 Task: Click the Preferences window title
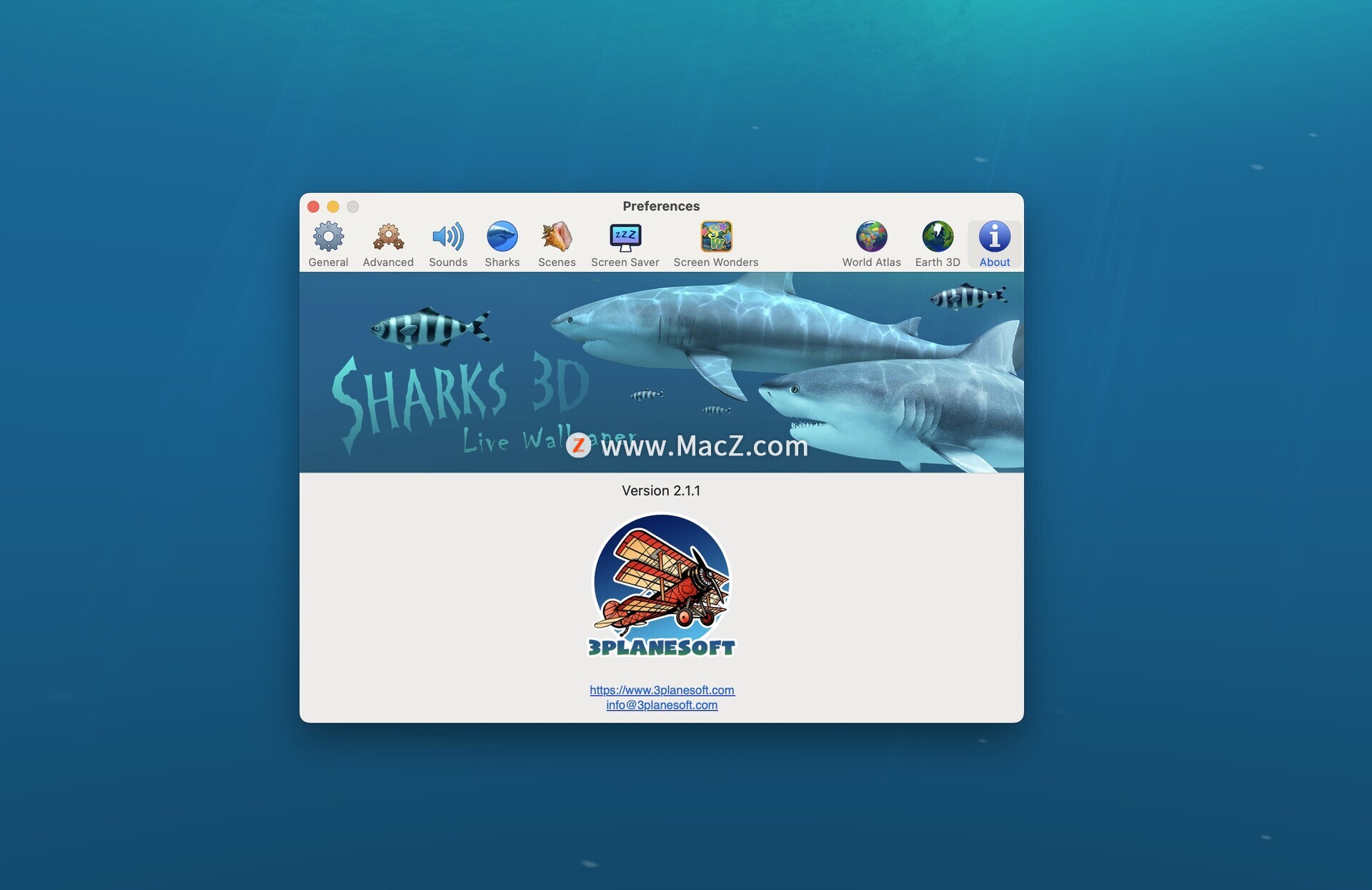point(661,206)
